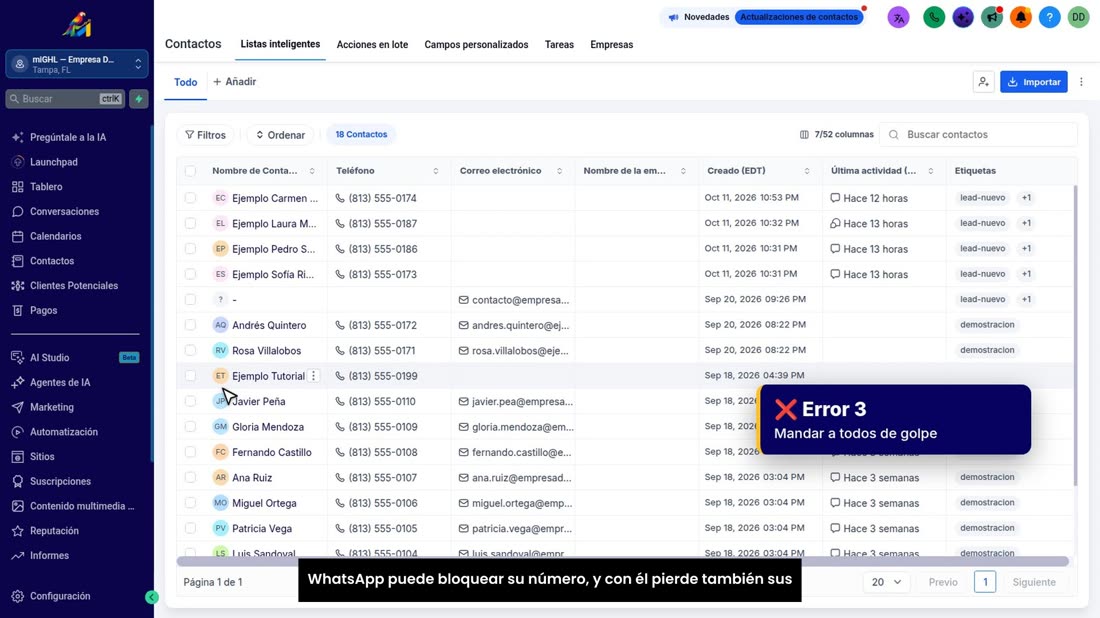Click Añadir to add a list

[x=234, y=82]
